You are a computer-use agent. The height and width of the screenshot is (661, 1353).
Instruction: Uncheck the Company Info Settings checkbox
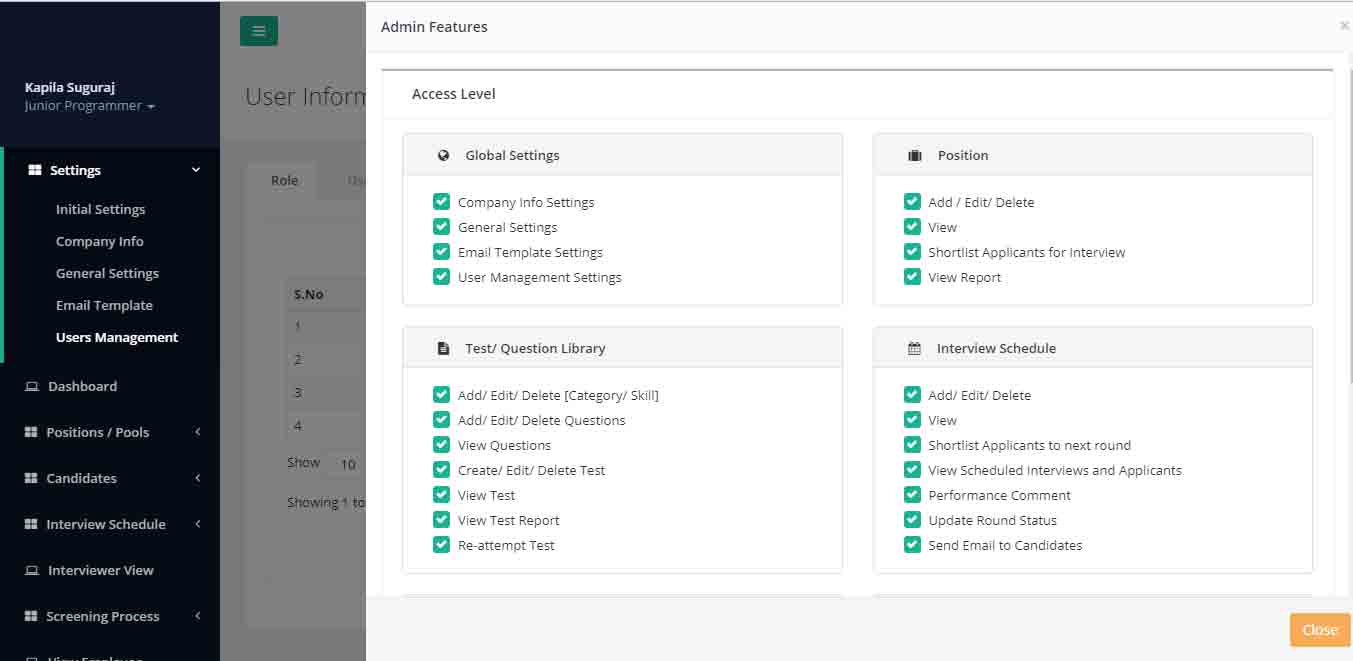coord(441,202)
